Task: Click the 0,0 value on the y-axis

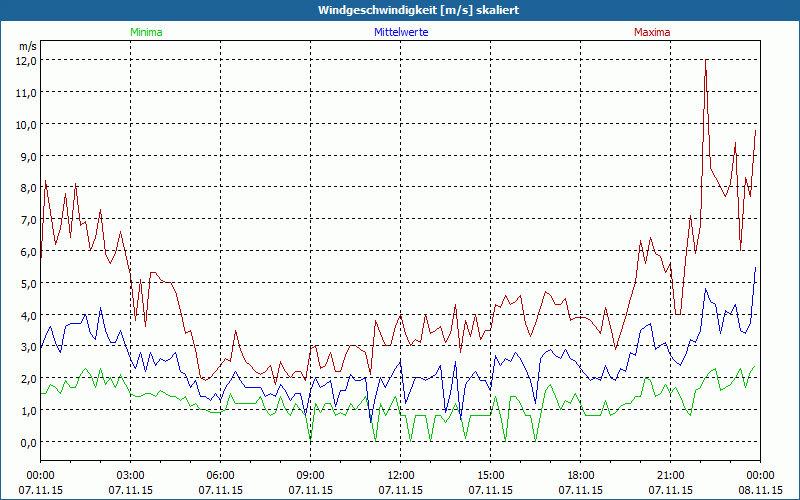Action: point(26,442)
